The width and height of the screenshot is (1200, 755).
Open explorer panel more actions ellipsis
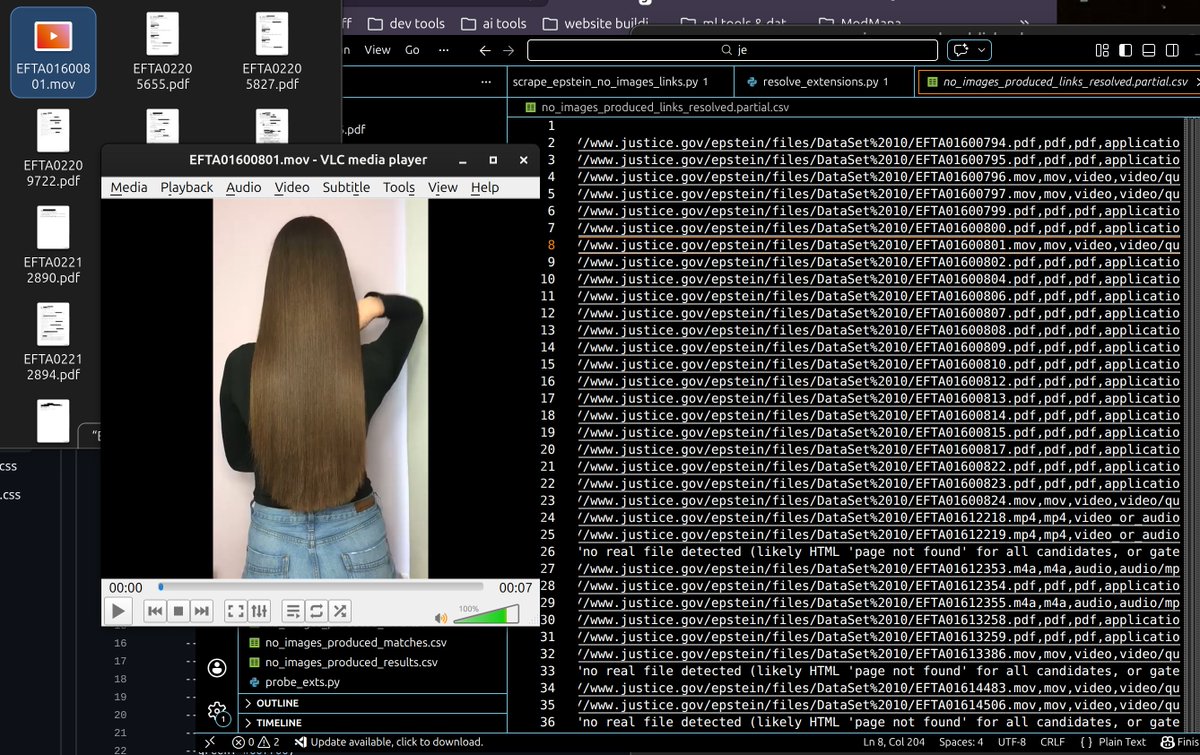tap(486, 82)
